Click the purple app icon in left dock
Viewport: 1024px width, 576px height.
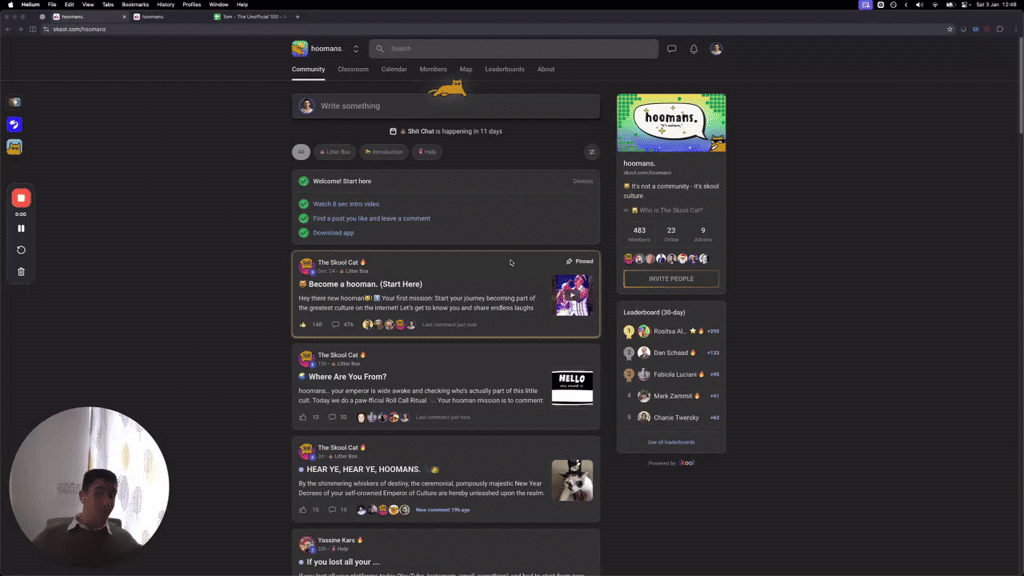14,124
